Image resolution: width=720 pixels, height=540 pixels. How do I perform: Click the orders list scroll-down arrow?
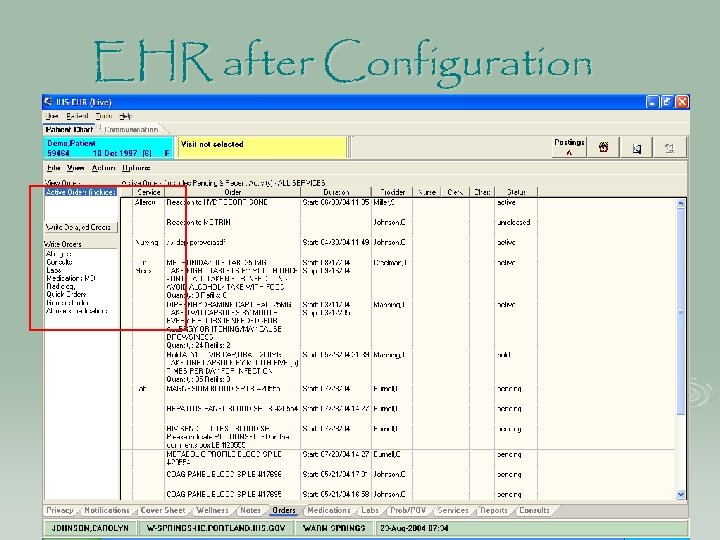[681, 494]
